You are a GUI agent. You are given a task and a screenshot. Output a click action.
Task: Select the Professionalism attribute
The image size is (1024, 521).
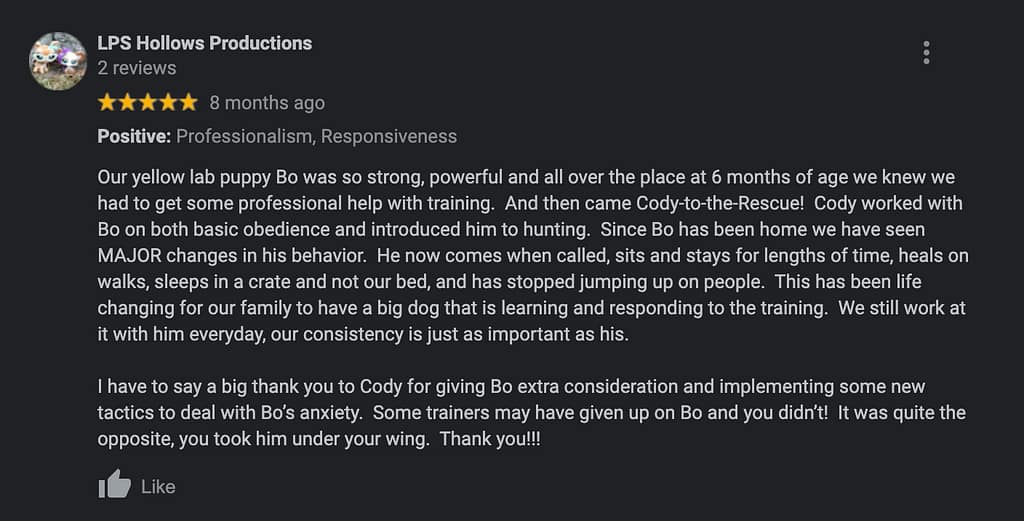click(244, 137)
